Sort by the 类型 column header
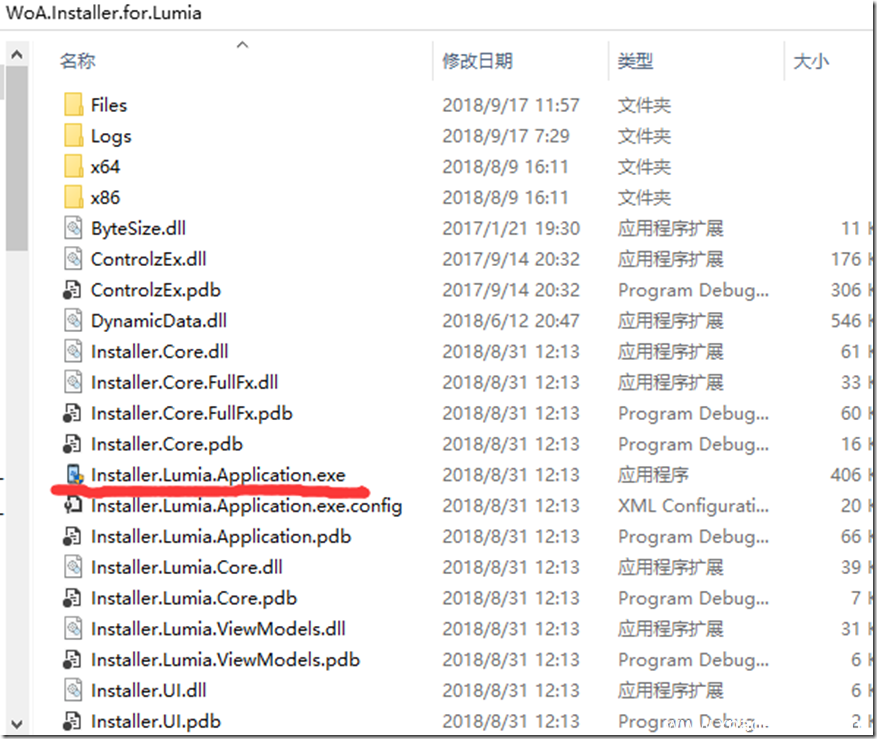The height and width of the screenshot is (739, 877). click(x=635, y=60)
